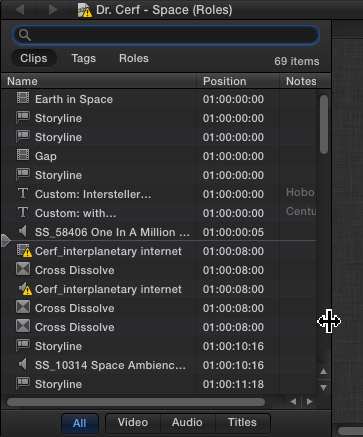
Task: Select the SS_58406 One In A Million row
Action: pos(159,232)
